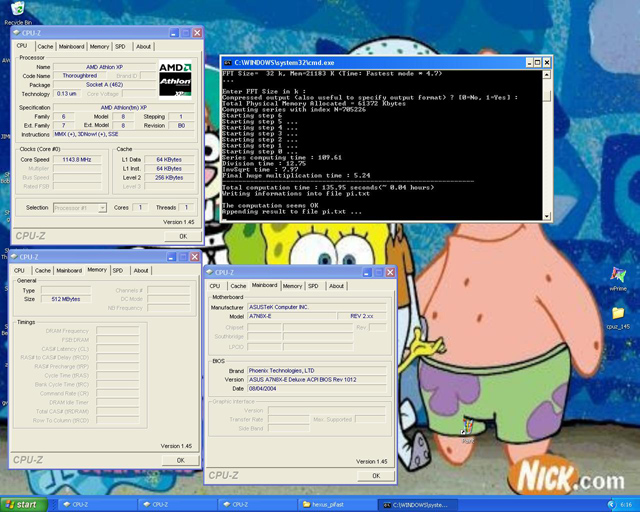Minimize the cmd.exe window
640x512 pixels.
click(529, 62)
